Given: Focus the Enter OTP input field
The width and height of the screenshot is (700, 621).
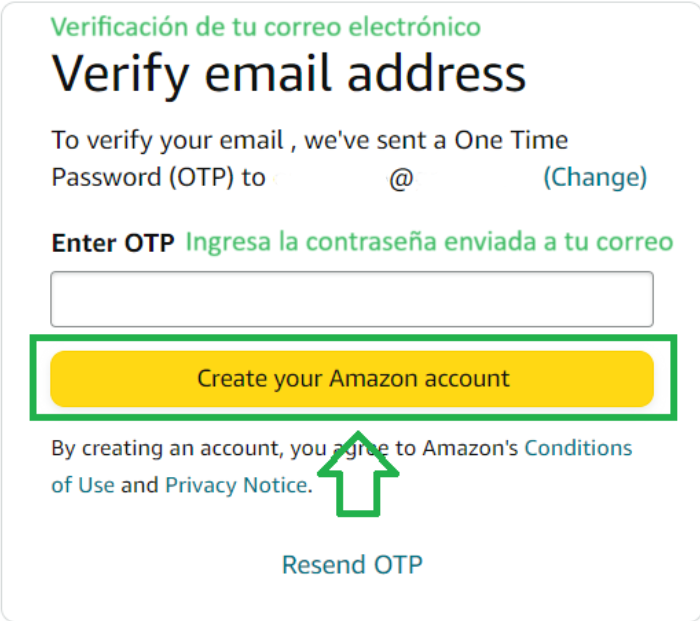Looking at the screenshot, I should coord(352,299).
